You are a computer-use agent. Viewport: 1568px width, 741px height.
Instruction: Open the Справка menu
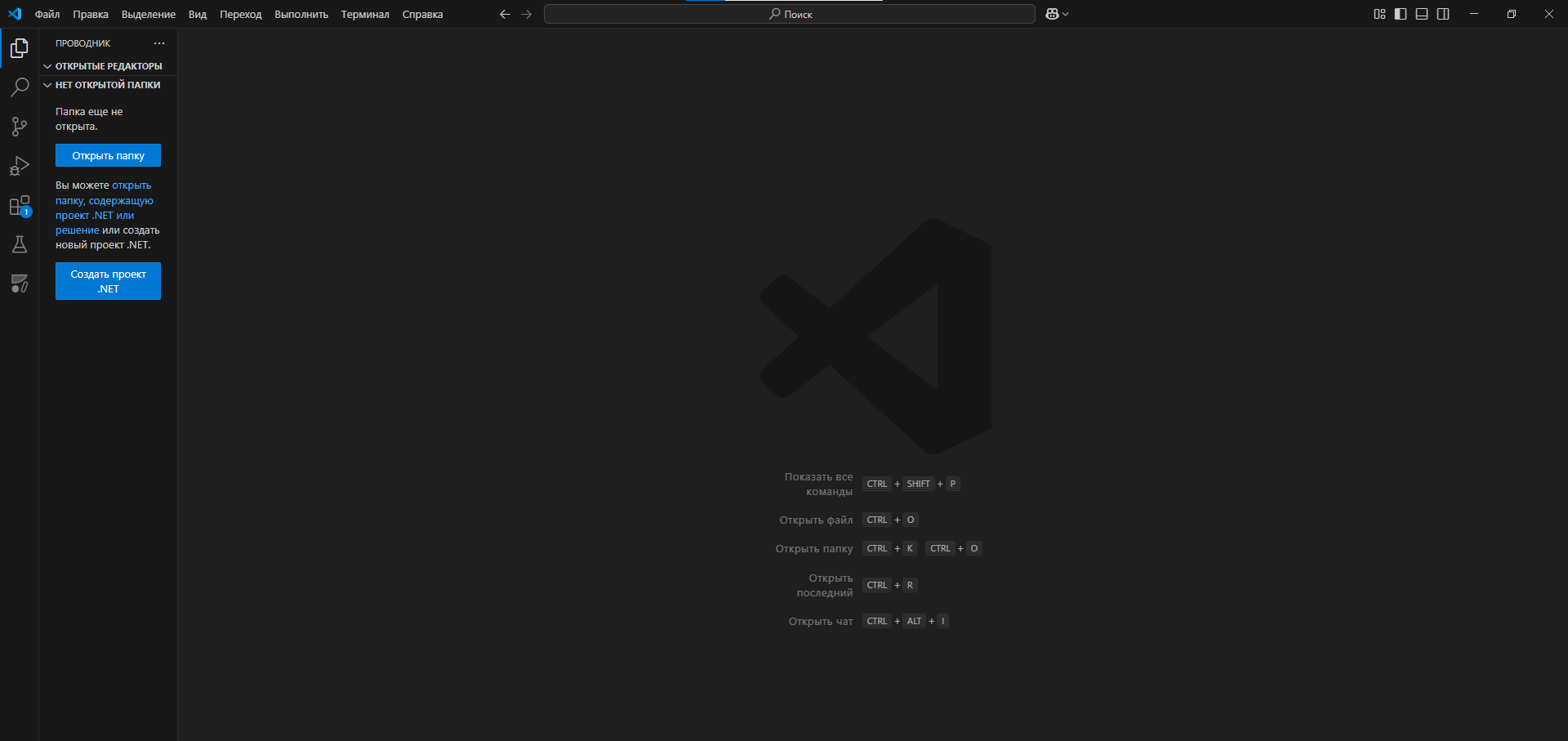(423, 14)
